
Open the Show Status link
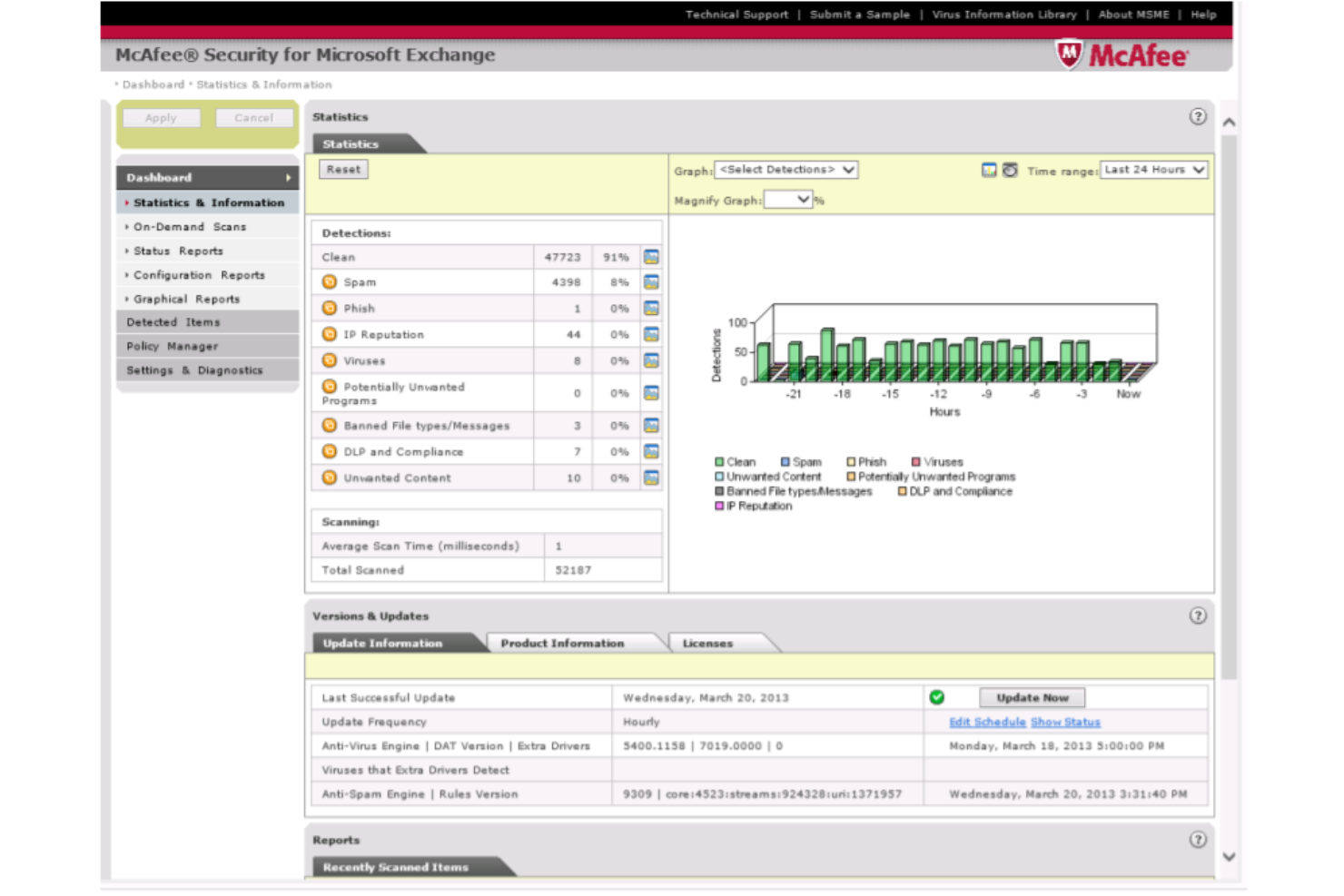[1065, 722]
